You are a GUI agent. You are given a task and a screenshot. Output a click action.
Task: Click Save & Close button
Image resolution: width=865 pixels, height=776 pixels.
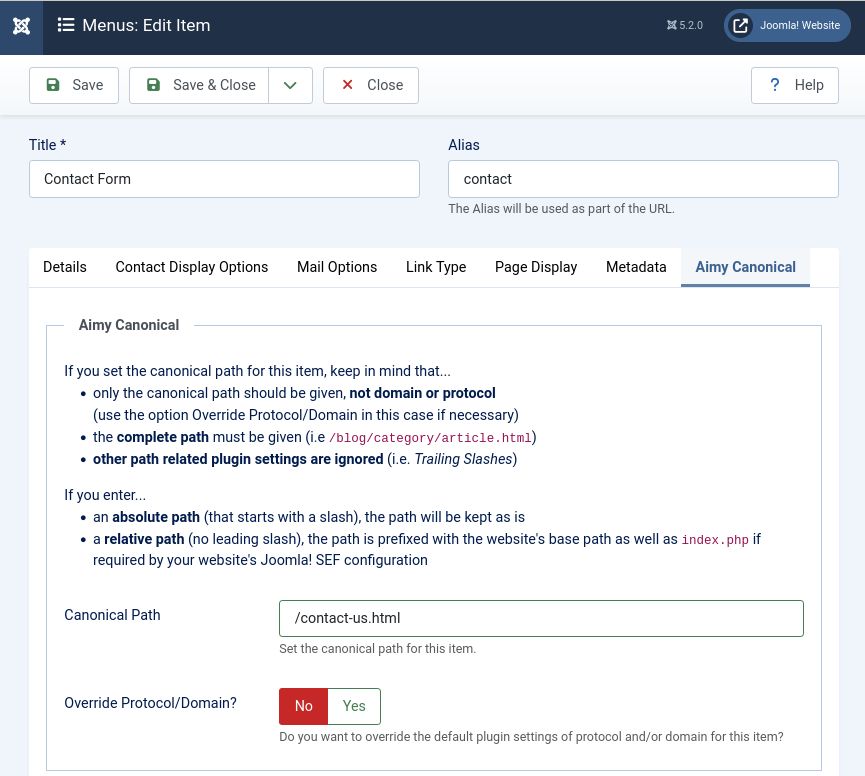199,85
